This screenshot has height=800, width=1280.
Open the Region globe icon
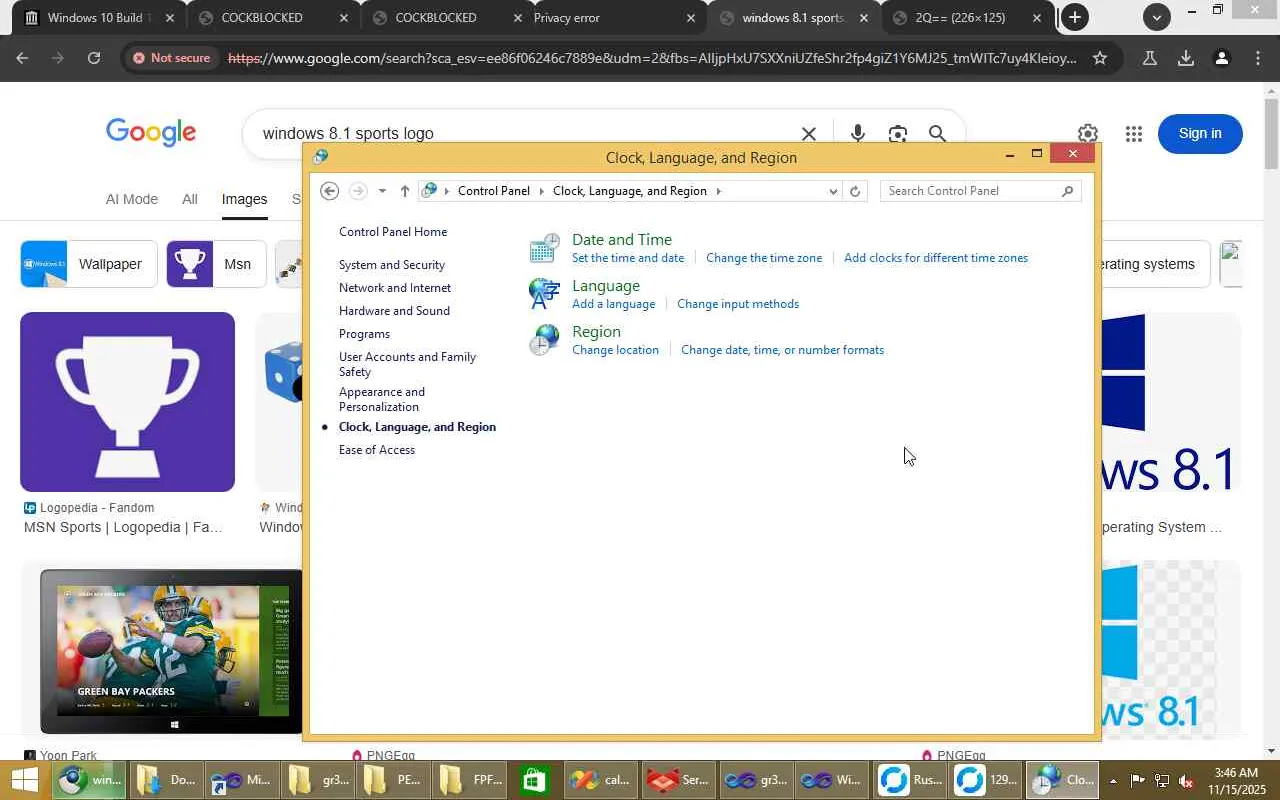click(x=544, y=340)
